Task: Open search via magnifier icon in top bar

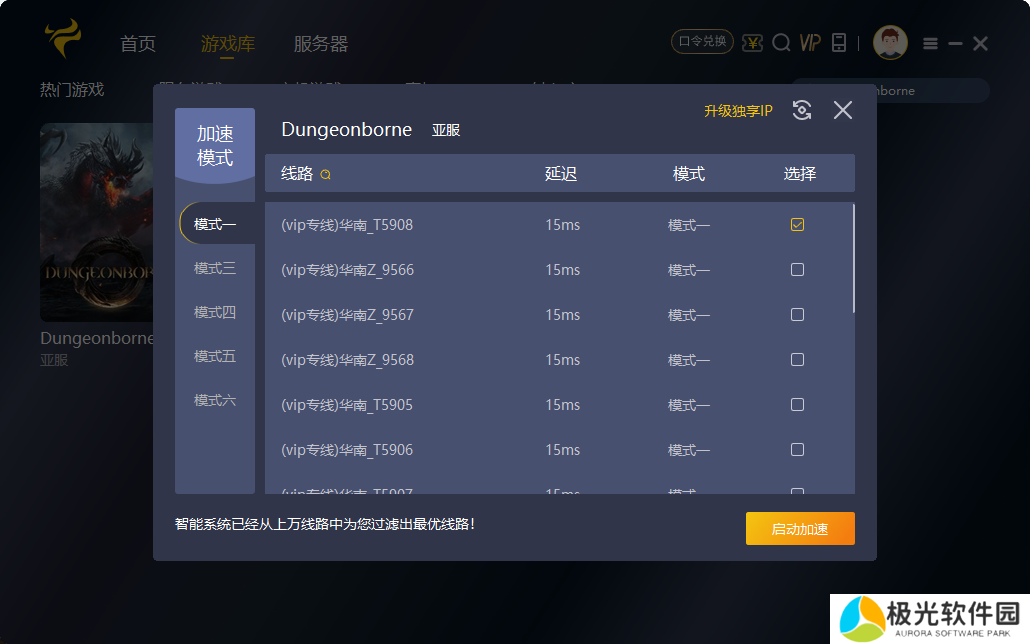Action: click(781, 43)
